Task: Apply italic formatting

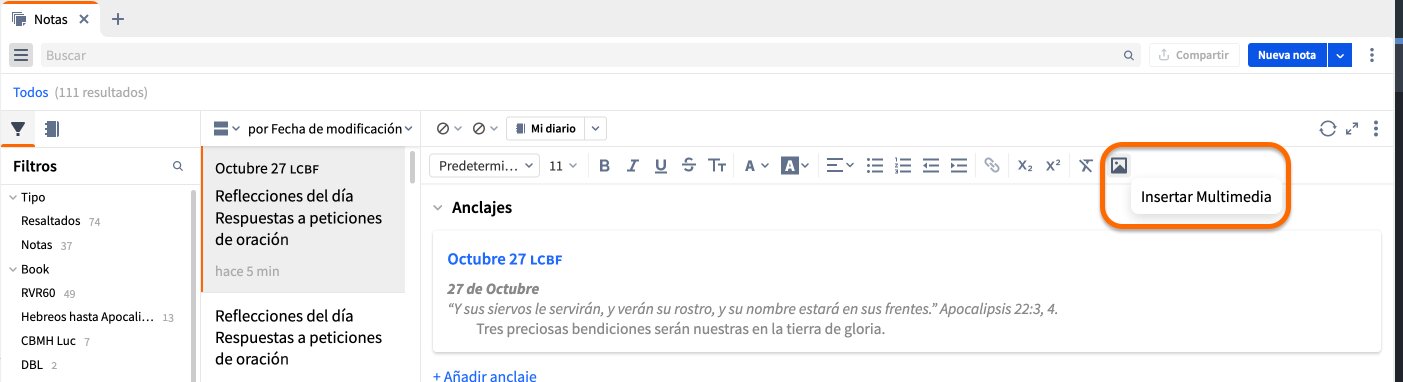Action: pos(632,165)
